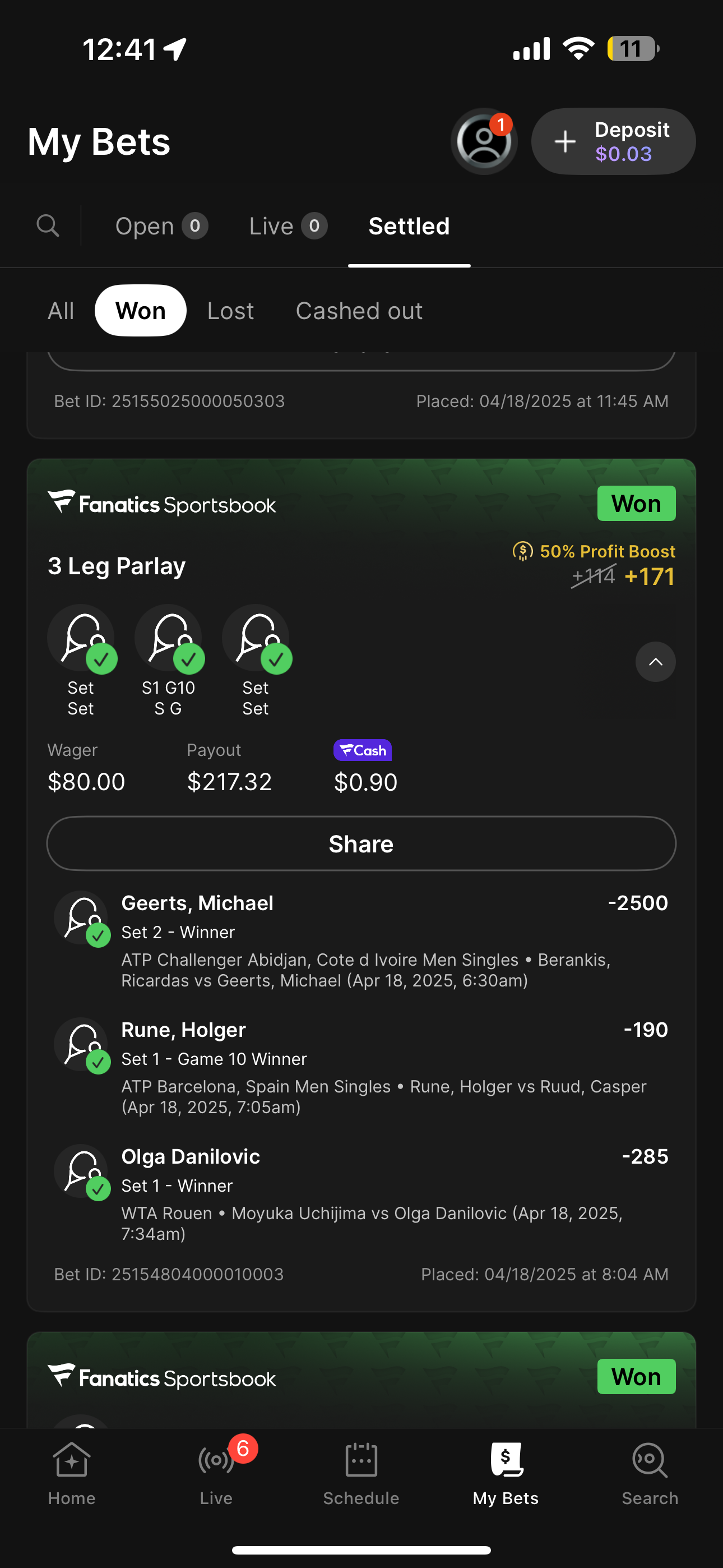Select the Won filter pill
The width and height of the screenshot is (723, 1568).
[141, 311]
